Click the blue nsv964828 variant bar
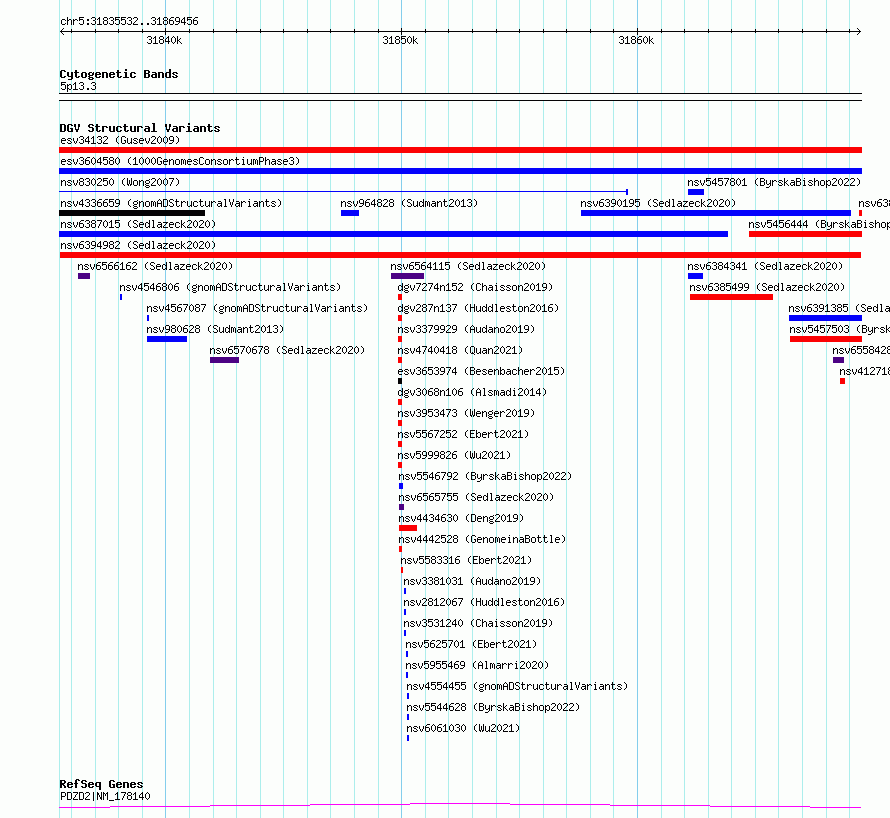Viewport: 890px width, 818px height. 350,213
